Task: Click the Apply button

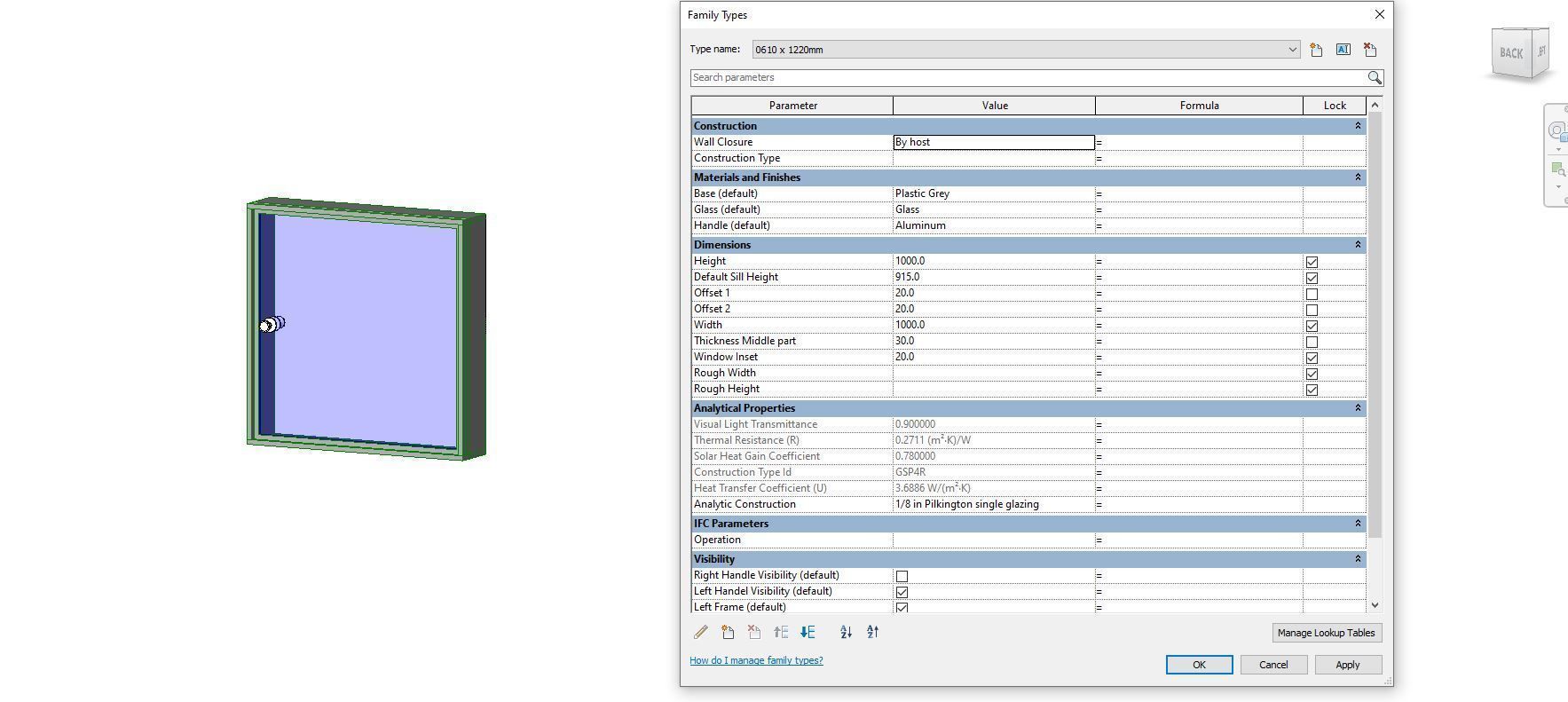Action: coord(1347,665)
